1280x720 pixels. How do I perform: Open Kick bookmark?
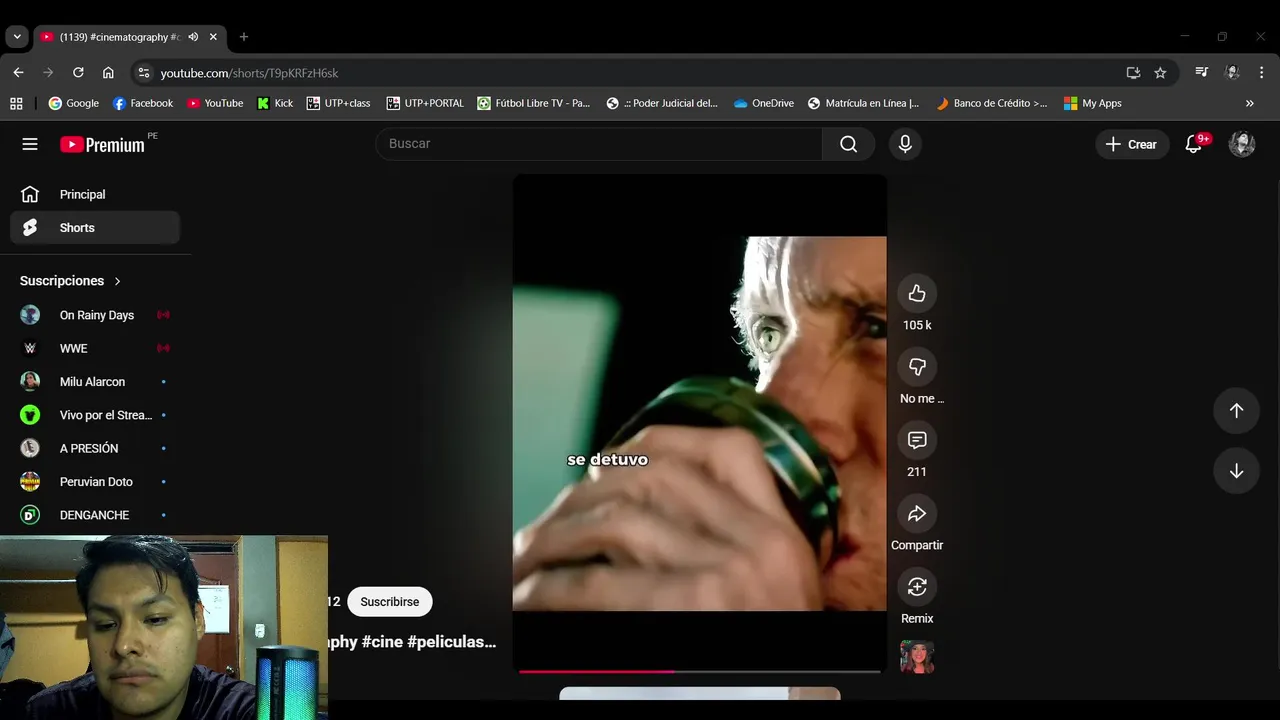(275, 103)
